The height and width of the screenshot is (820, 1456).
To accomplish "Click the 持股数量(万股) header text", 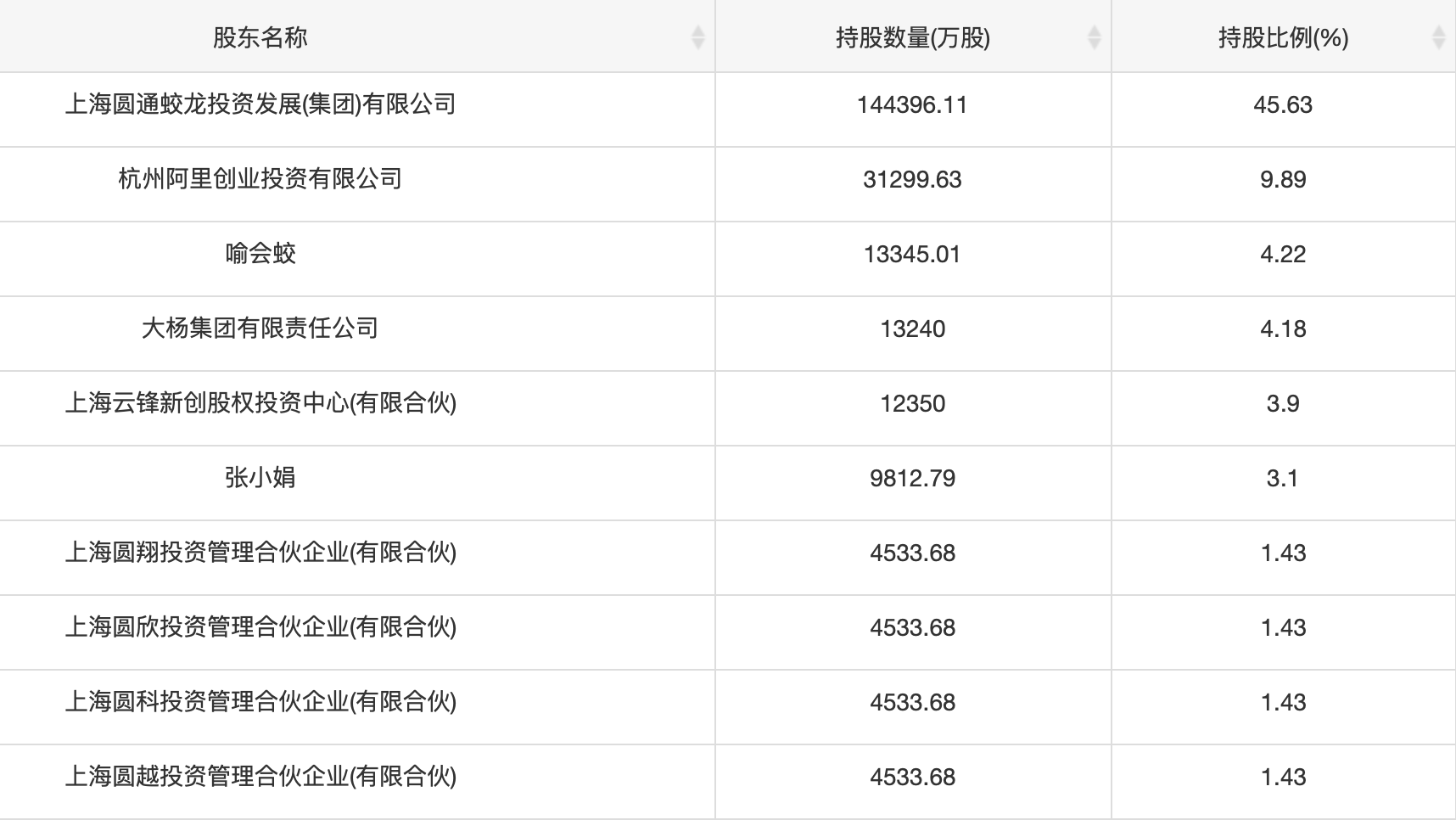I will pyautogui.click(x=912, y=37).
